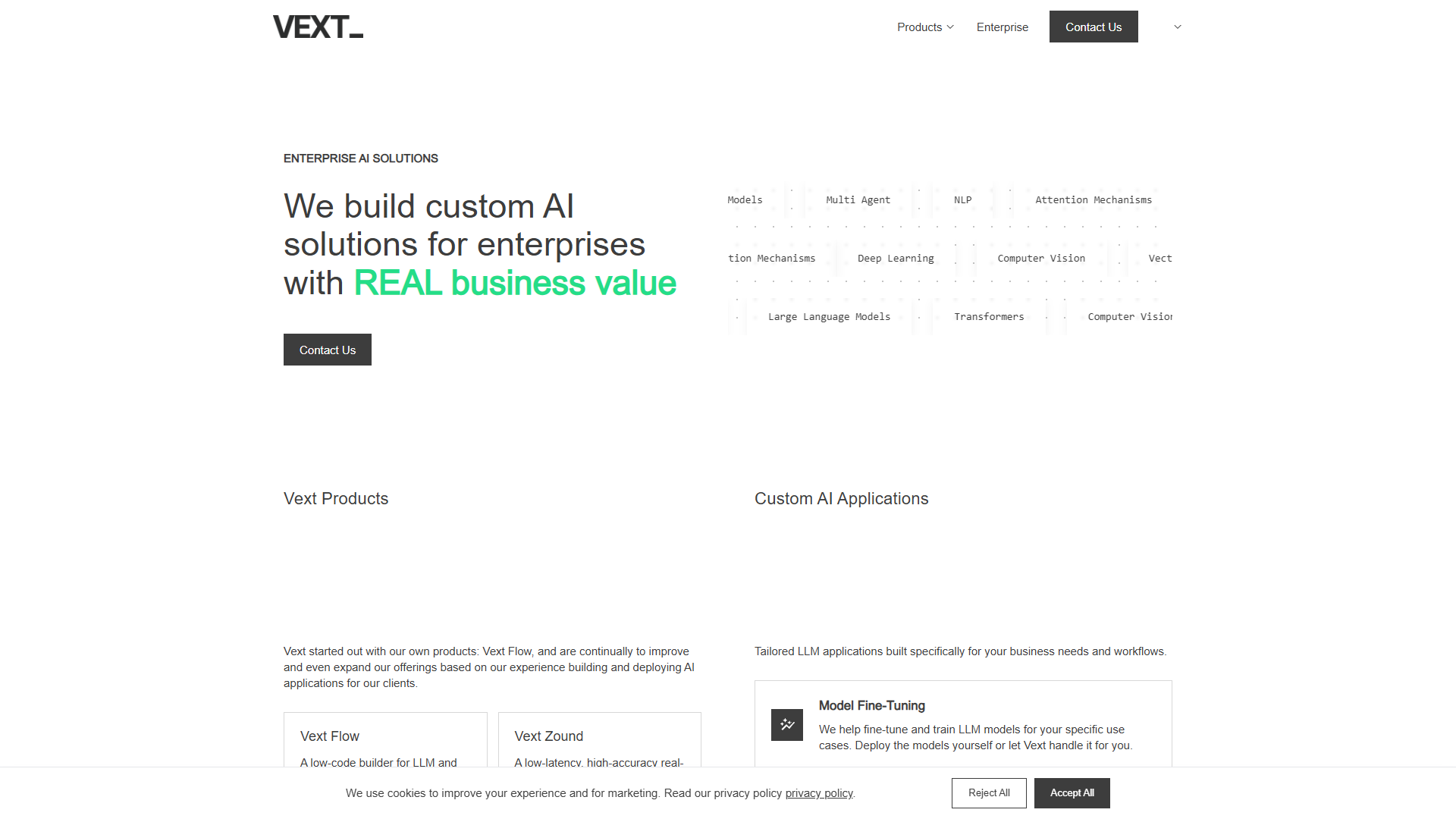The width and height of the screenshot is (1456, 819).
Task: Open the privacy policy link
Action: tap(819, 793)
